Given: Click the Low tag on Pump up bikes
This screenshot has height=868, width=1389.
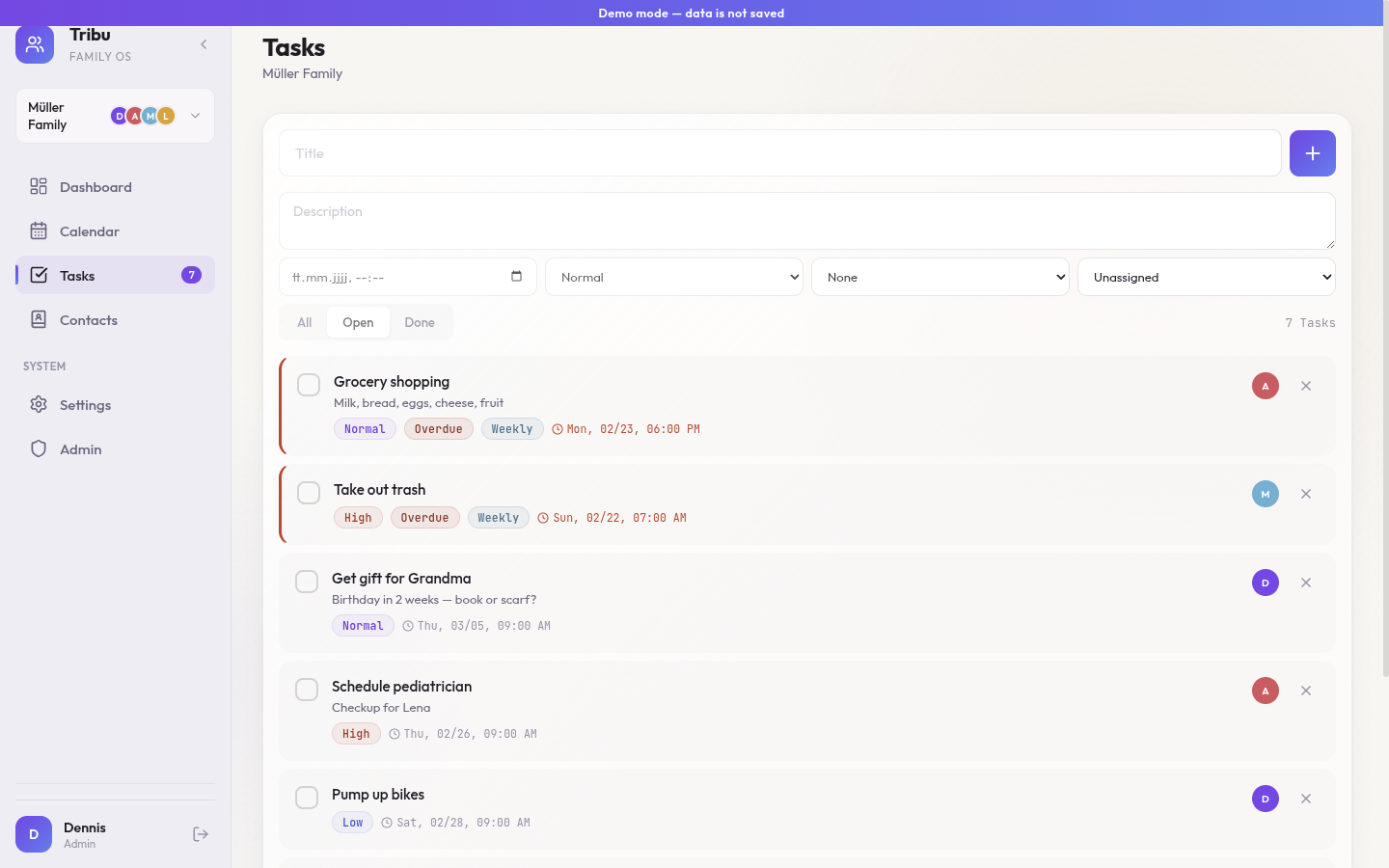Looking at the screenshot, I should 353,823.
